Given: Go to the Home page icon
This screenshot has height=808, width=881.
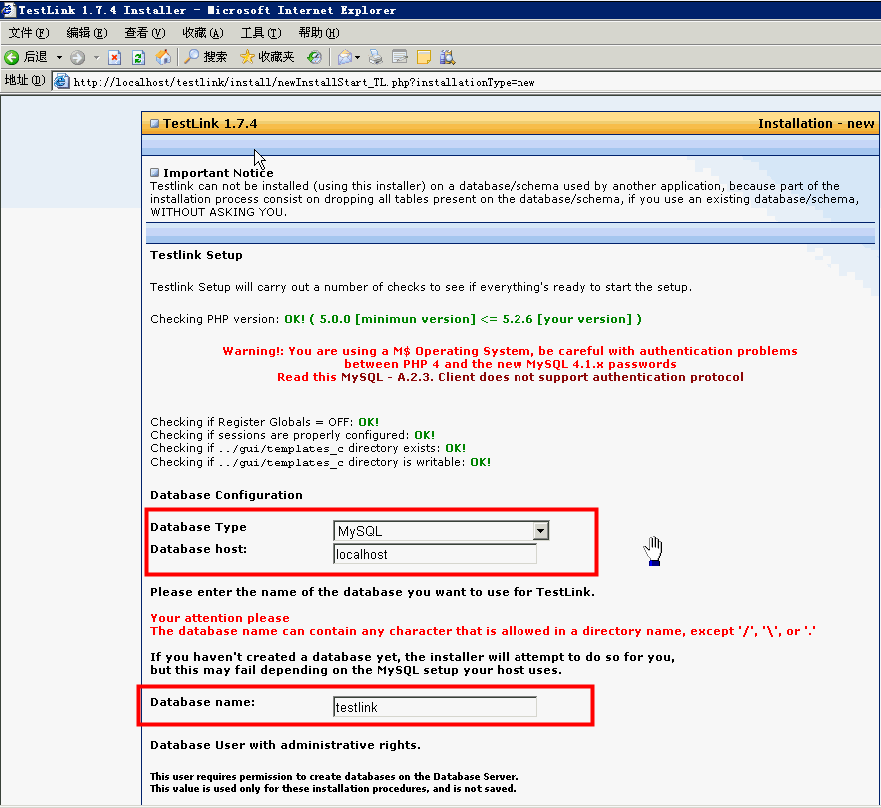Looking at the screenshot, I should point(163,57).
